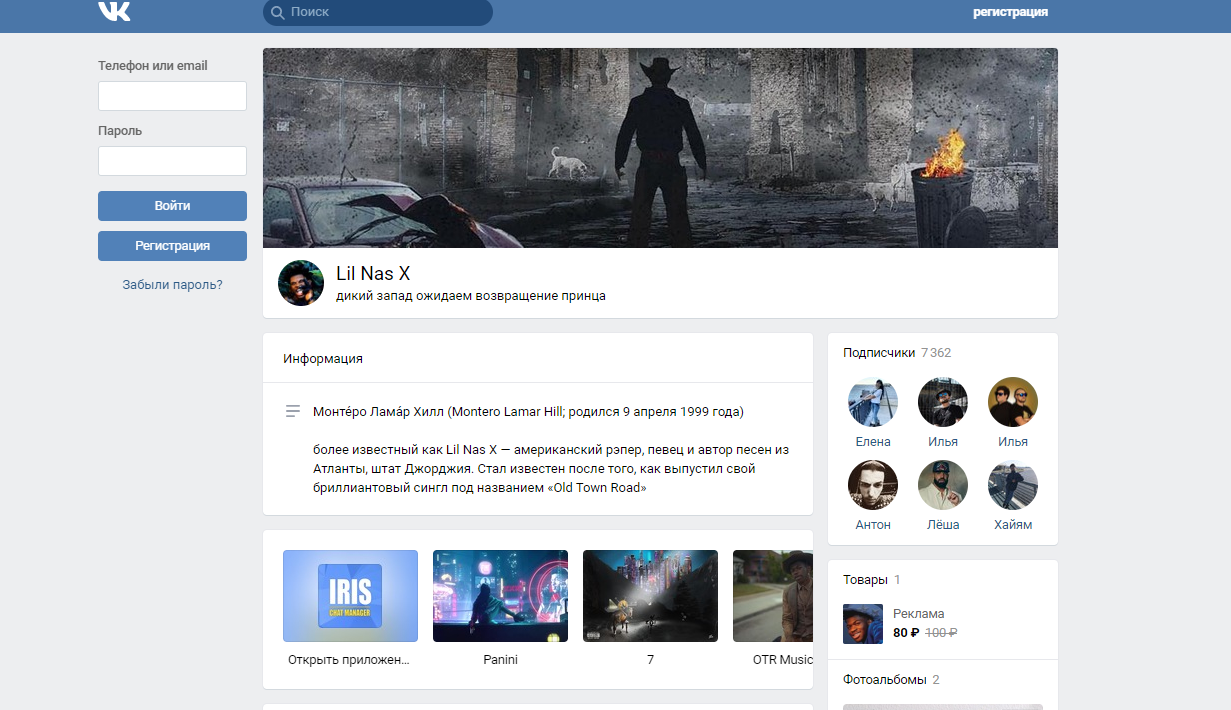Open the Забыли пароль? link
Screen dimensions: 1231x710
click(x=172, y=285)
